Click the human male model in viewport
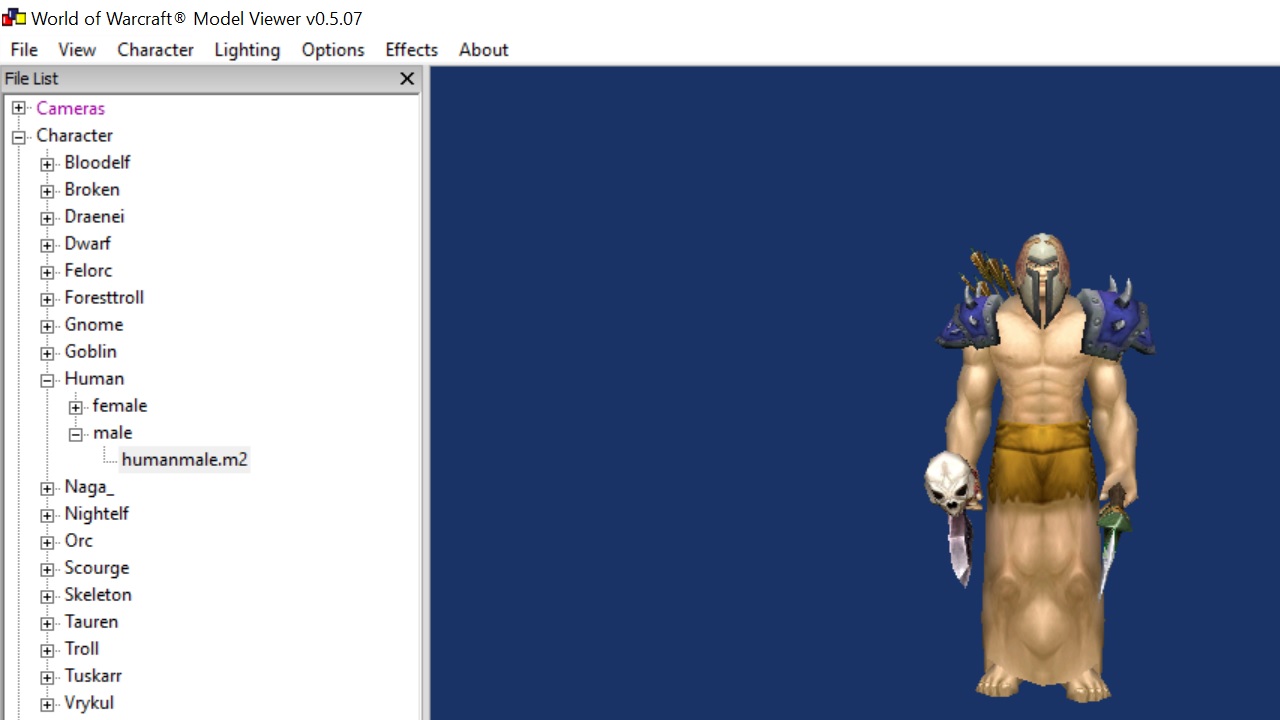 tap(1042, 467)
